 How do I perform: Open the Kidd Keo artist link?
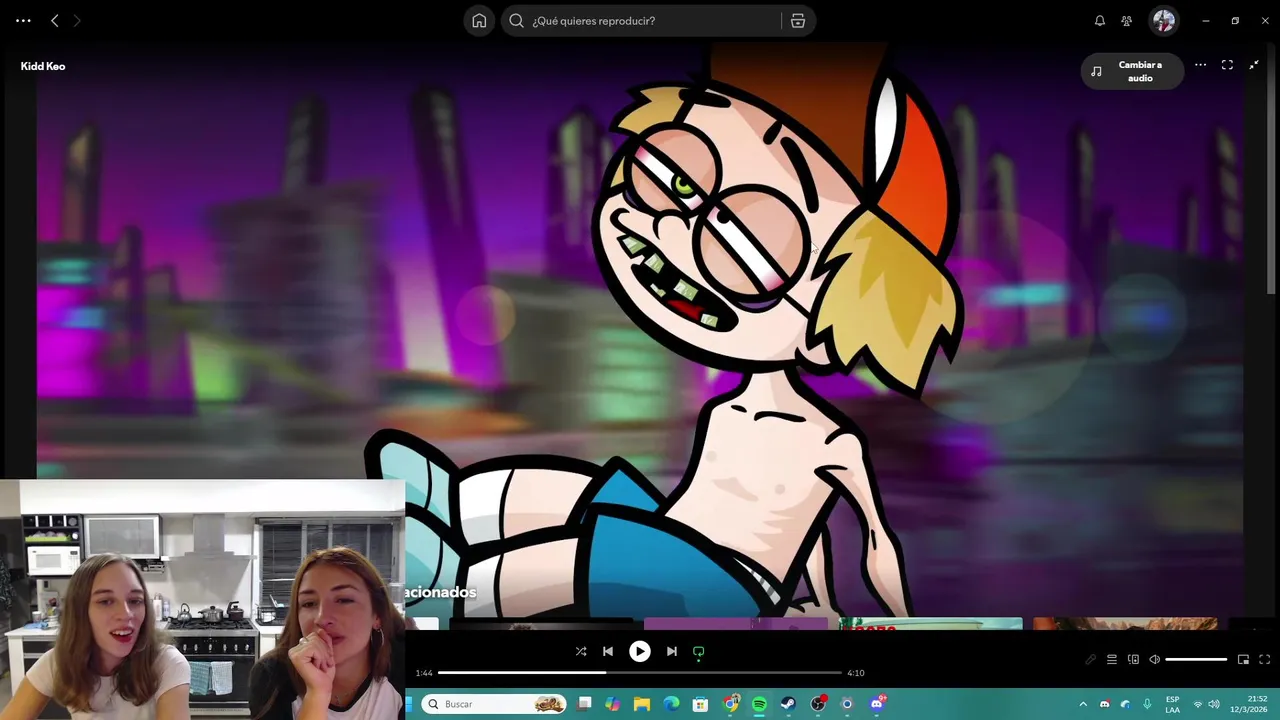pos(43,66)
